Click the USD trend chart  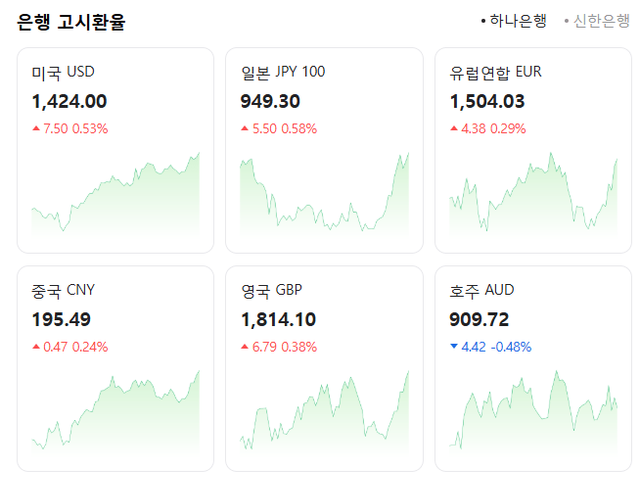pyautogui.click(x=115, y=200)
